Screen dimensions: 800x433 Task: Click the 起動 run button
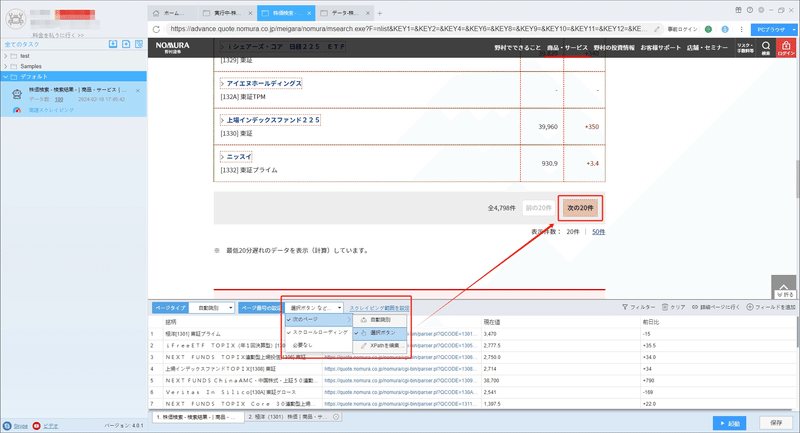pos(729,423)
